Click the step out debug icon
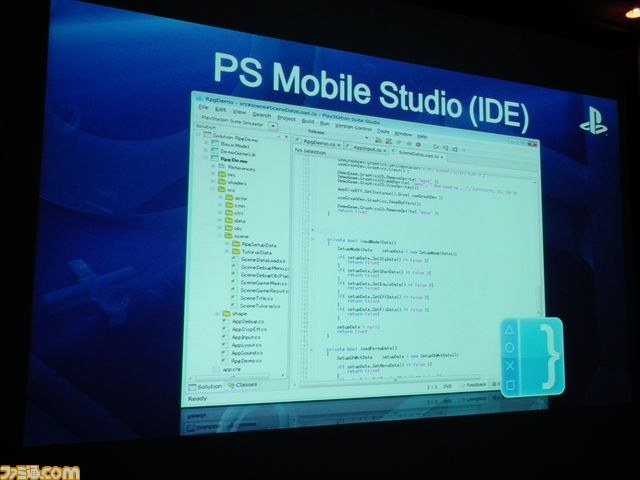640x480 pixels. pos(455,149)
